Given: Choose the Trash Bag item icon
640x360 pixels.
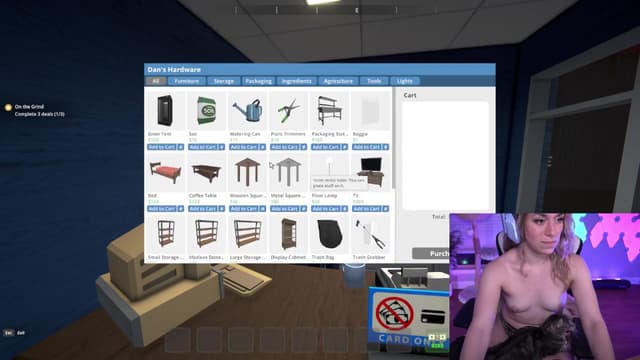Looking at the screenshot, I should click(329, 234).
